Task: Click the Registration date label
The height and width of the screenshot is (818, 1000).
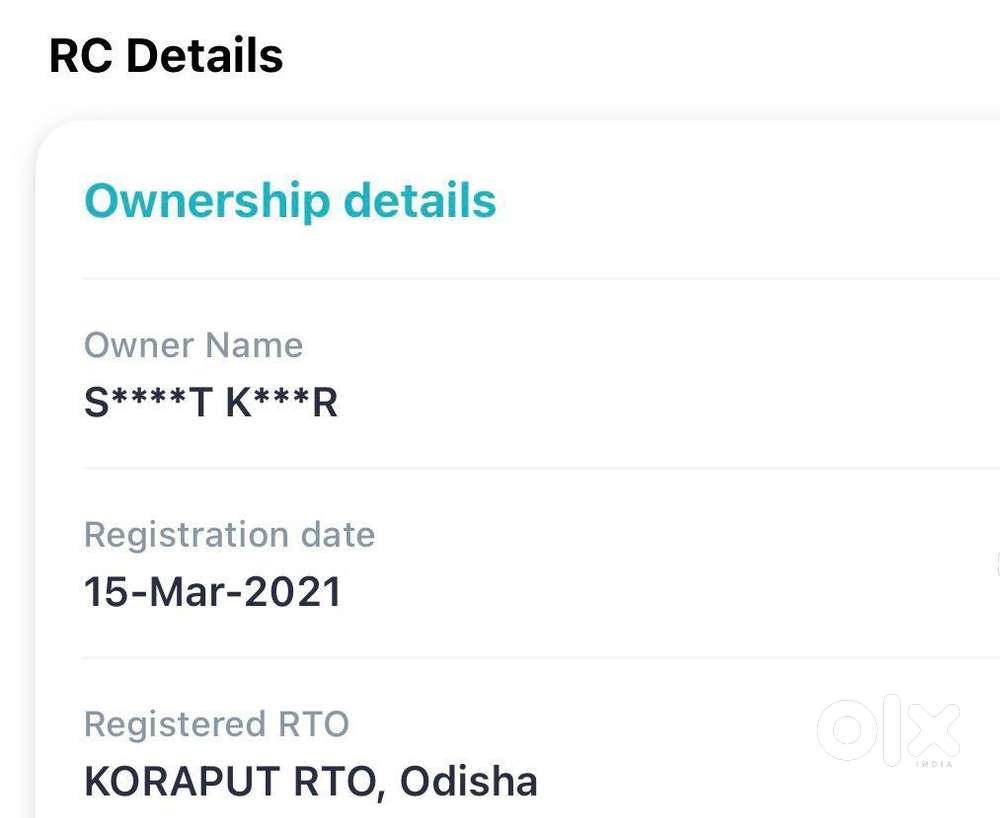Action: pos(229,535)
